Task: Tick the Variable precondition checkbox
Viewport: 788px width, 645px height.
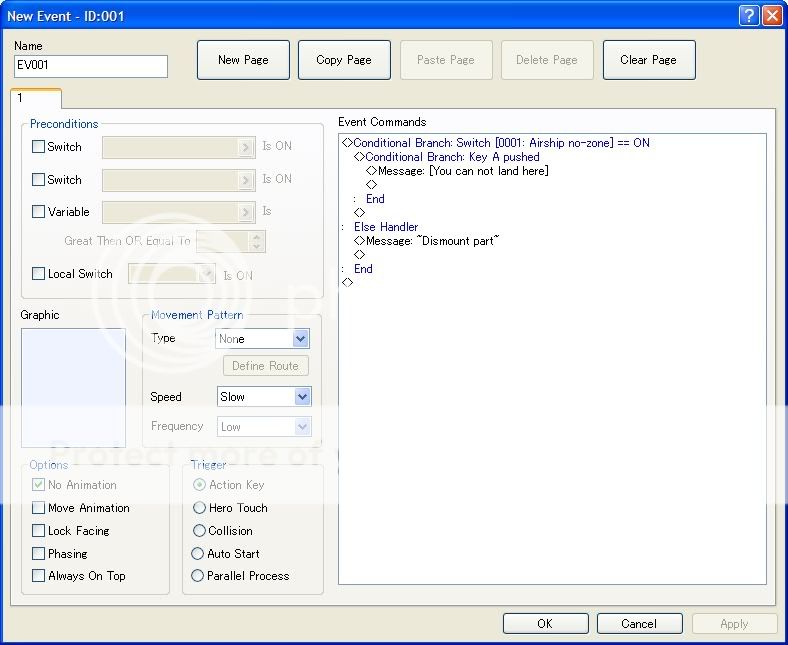Action: 39,212
